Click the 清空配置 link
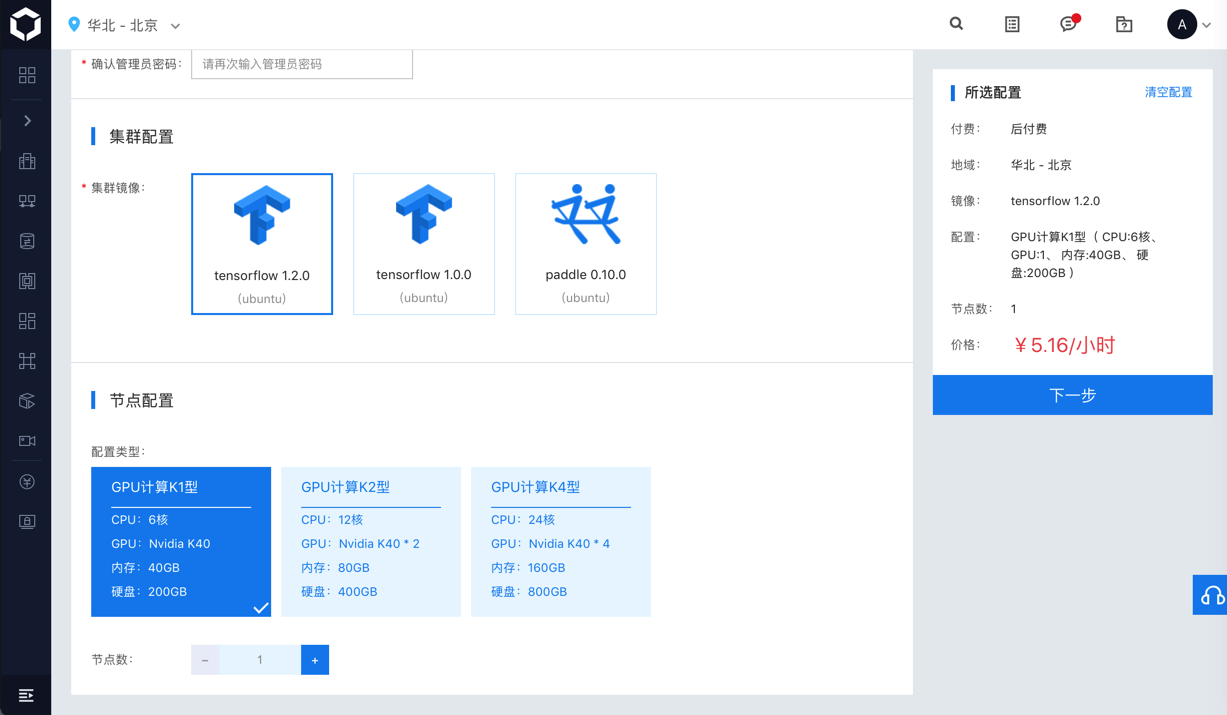Screen dimensions: 1227x715 coord(1168,92)
